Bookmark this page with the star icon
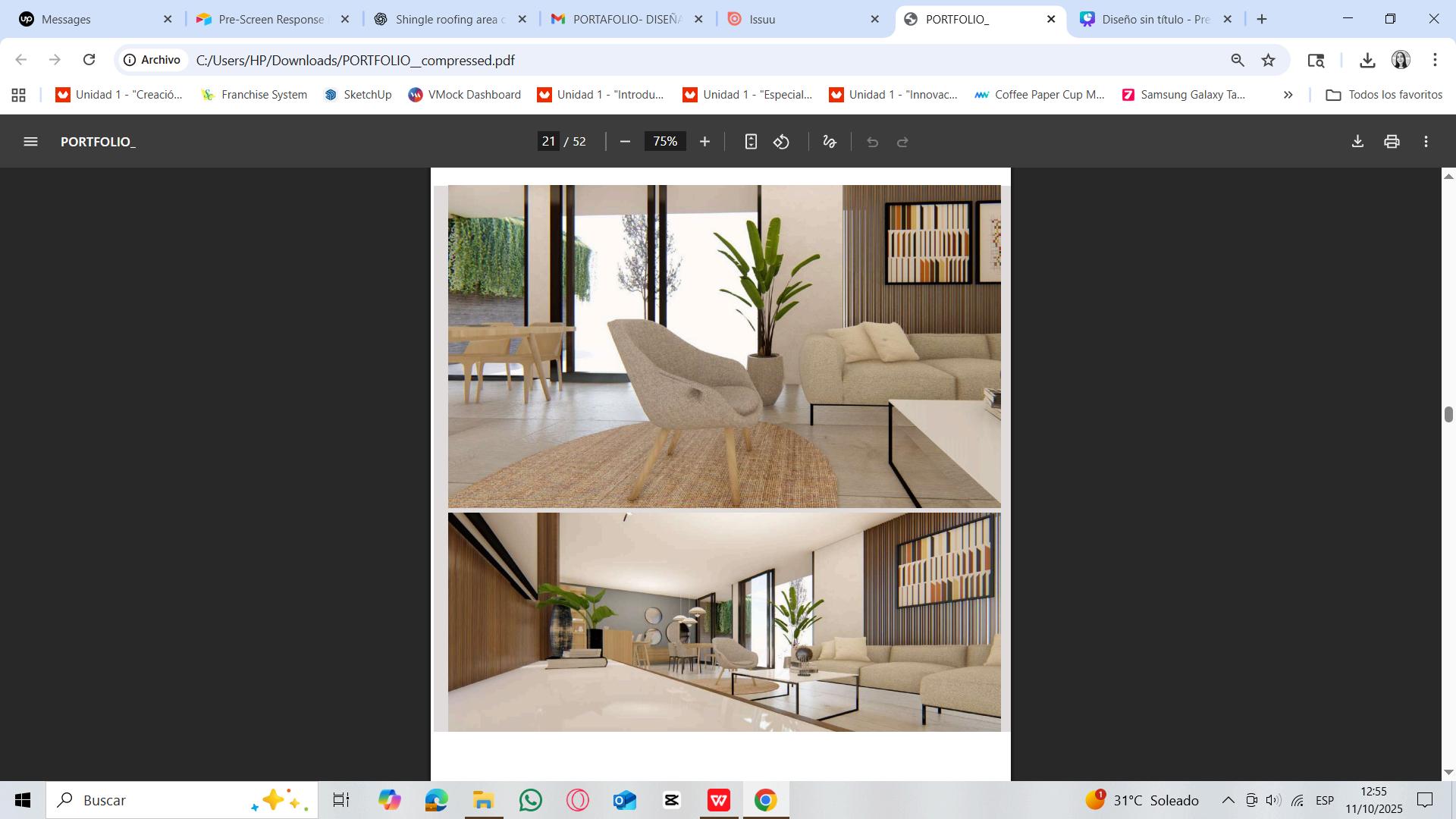This screenshot has width=1456, height=819. (x=1269, y=61)
